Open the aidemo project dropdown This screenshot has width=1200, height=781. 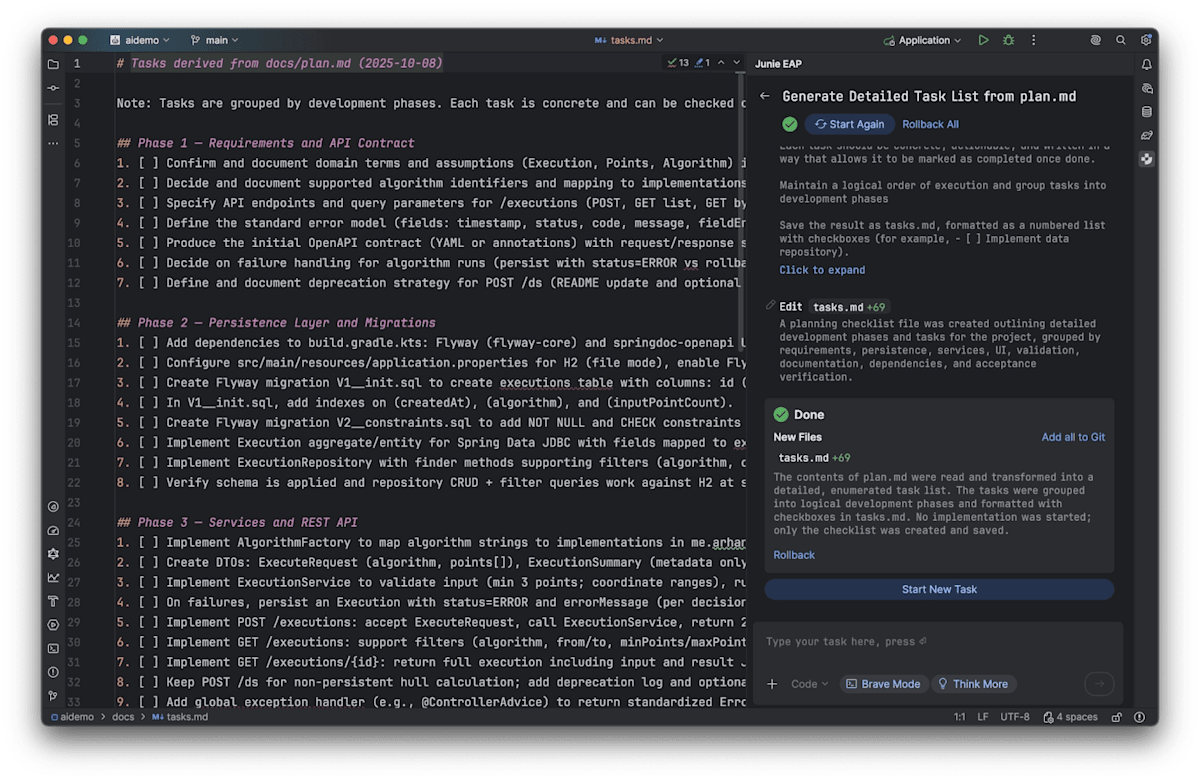pyautogui.click(x=140, y=40)
